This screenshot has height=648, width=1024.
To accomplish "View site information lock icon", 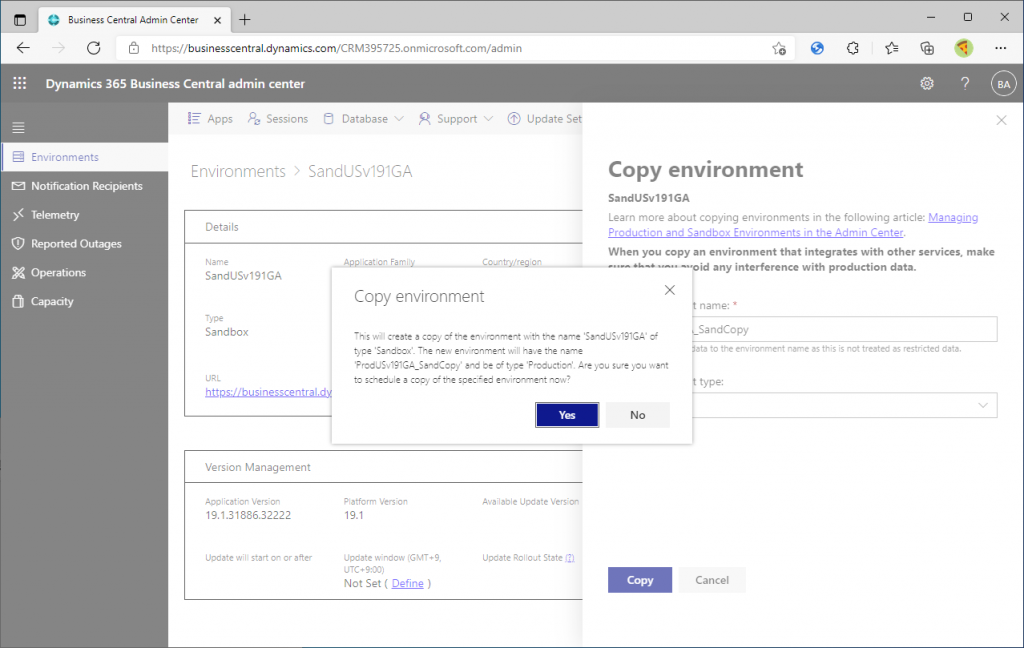I will click(x=134, y=48).
